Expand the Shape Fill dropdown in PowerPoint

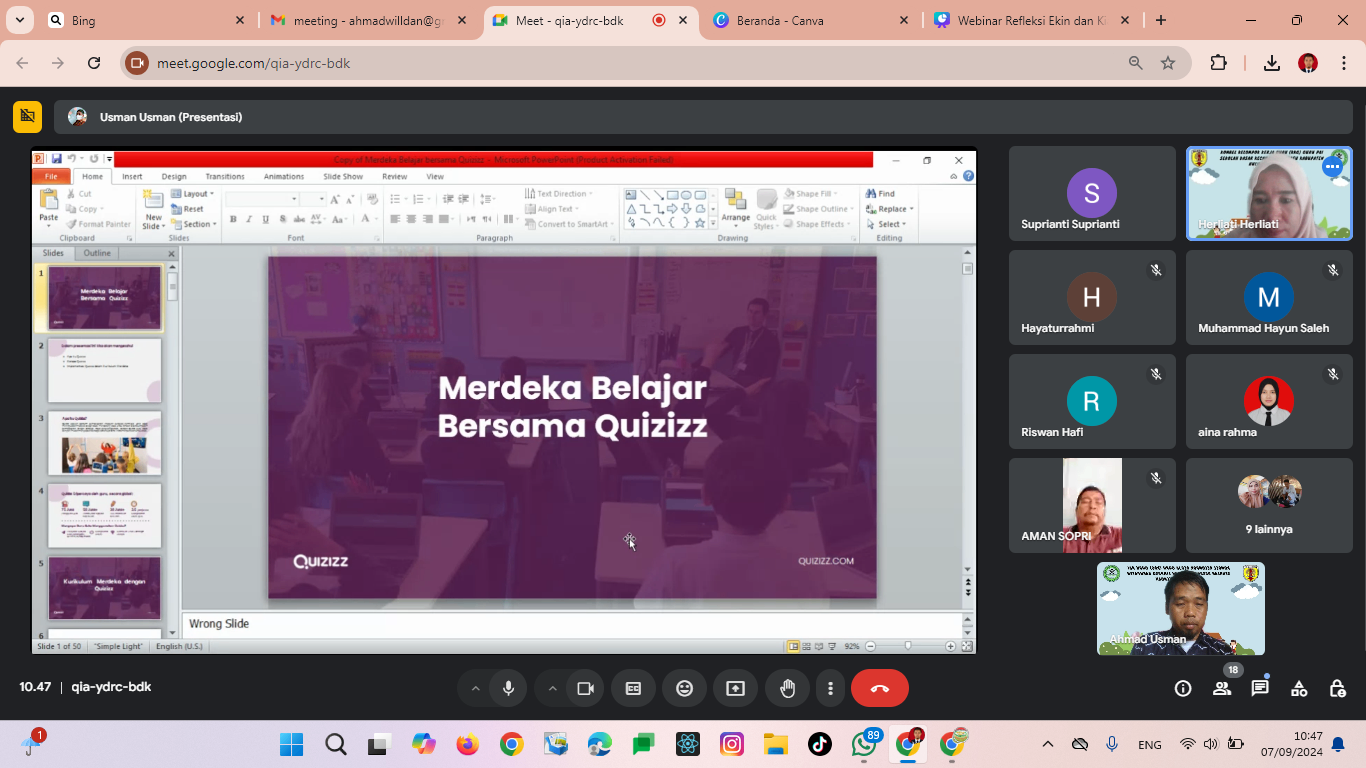tap(812, 194)
